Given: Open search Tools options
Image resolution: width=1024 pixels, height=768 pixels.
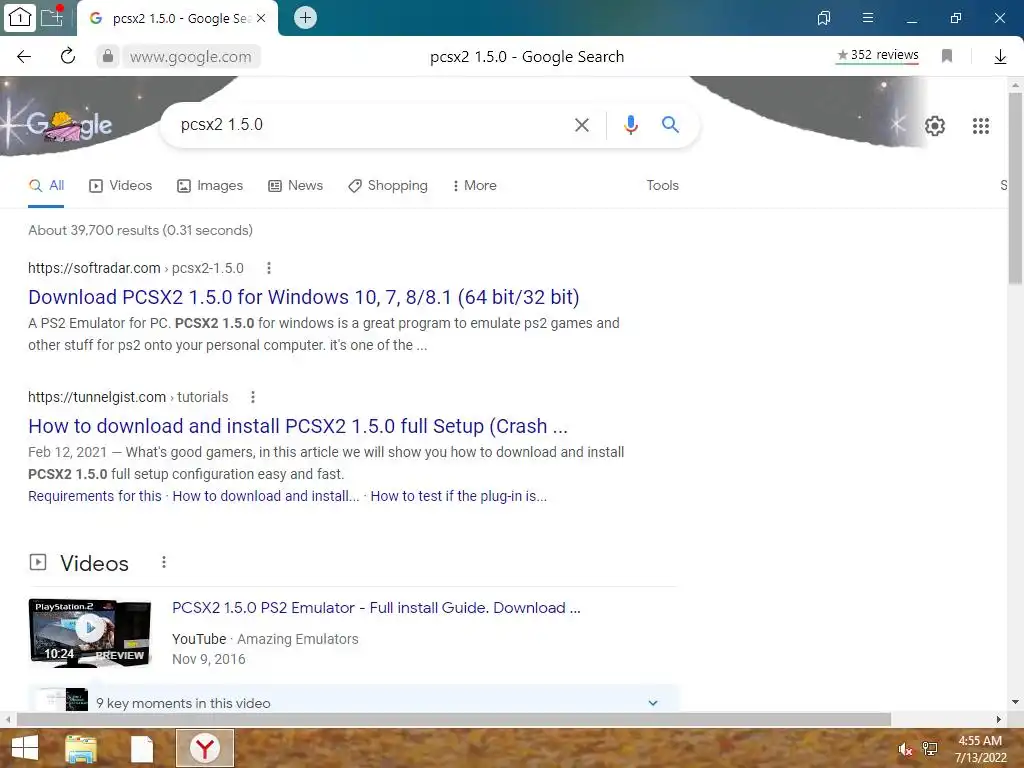Looking at the screenshot, I should [662, 185].
